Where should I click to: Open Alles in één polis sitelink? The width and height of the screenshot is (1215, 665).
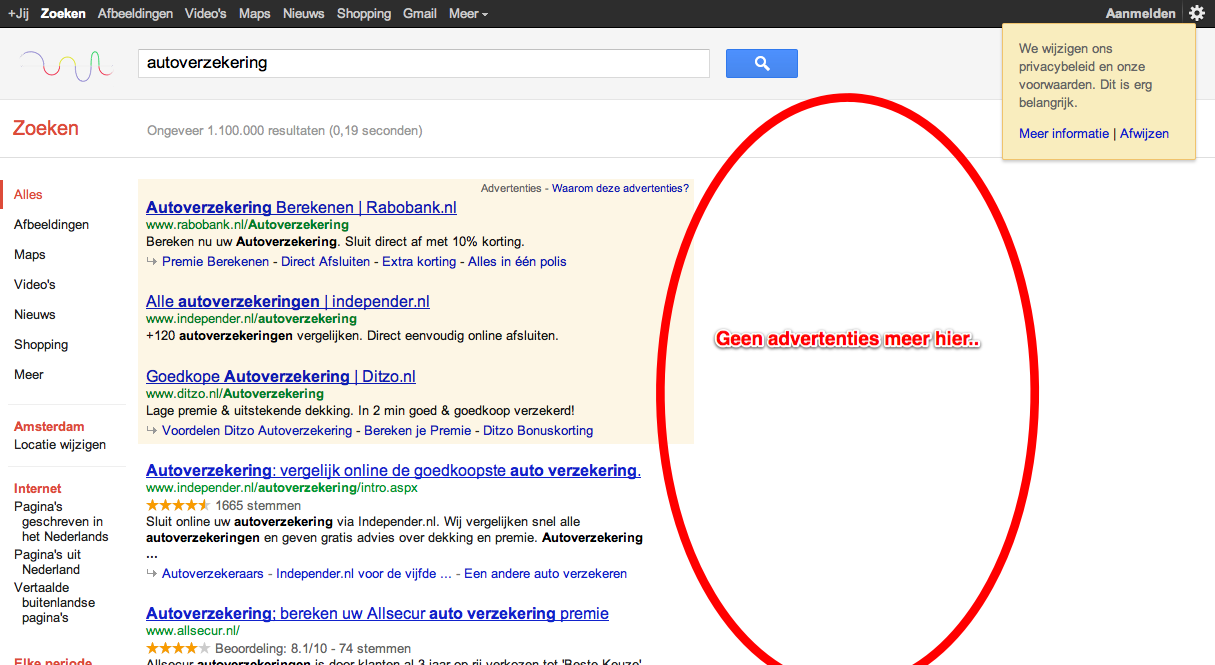tap(517, 262)
